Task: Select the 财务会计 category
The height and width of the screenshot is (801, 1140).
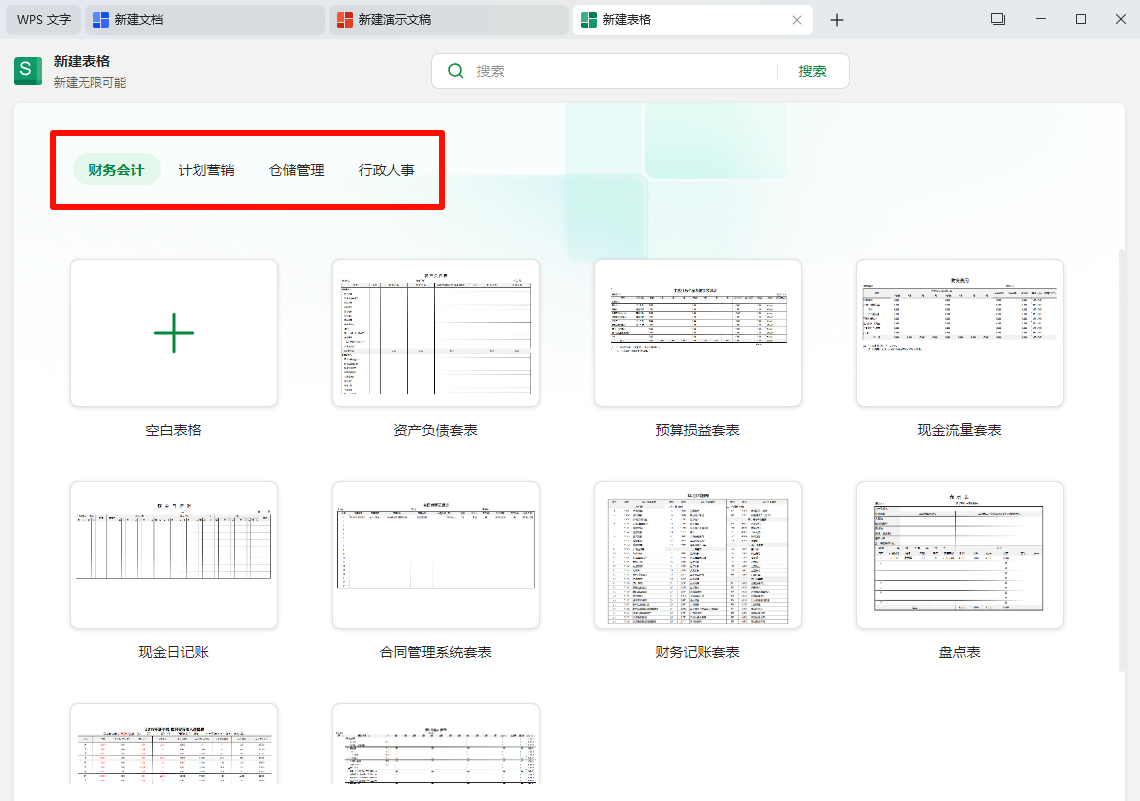Action: [x=115, y=169]
